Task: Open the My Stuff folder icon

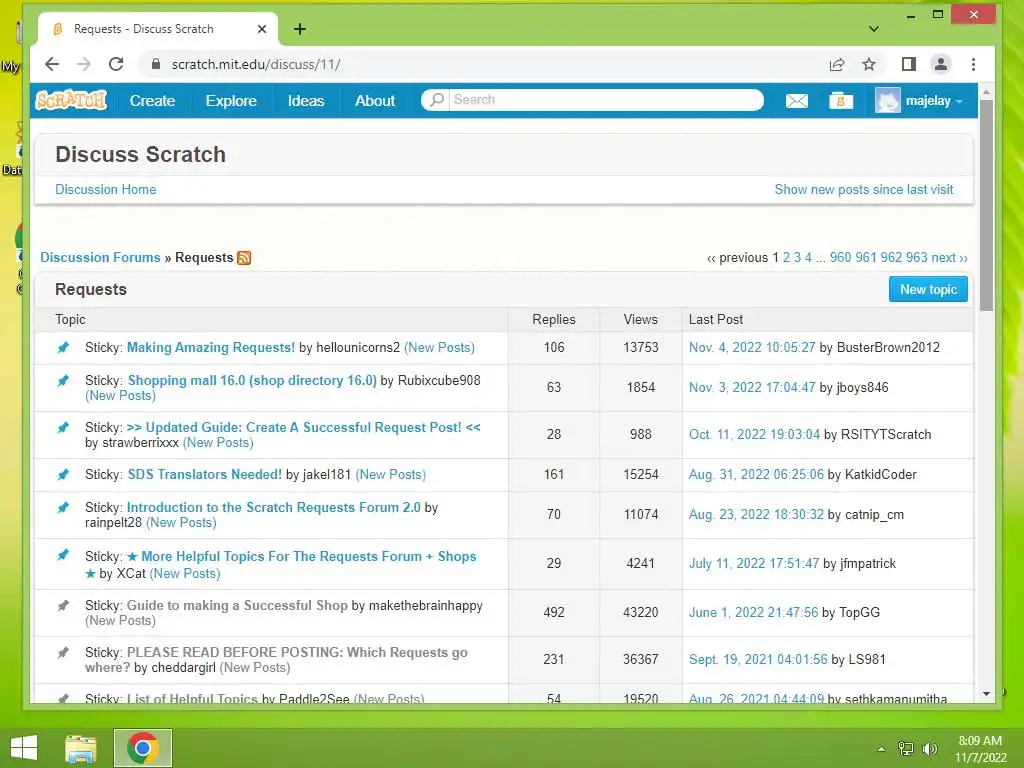Action: click(840, 101)
